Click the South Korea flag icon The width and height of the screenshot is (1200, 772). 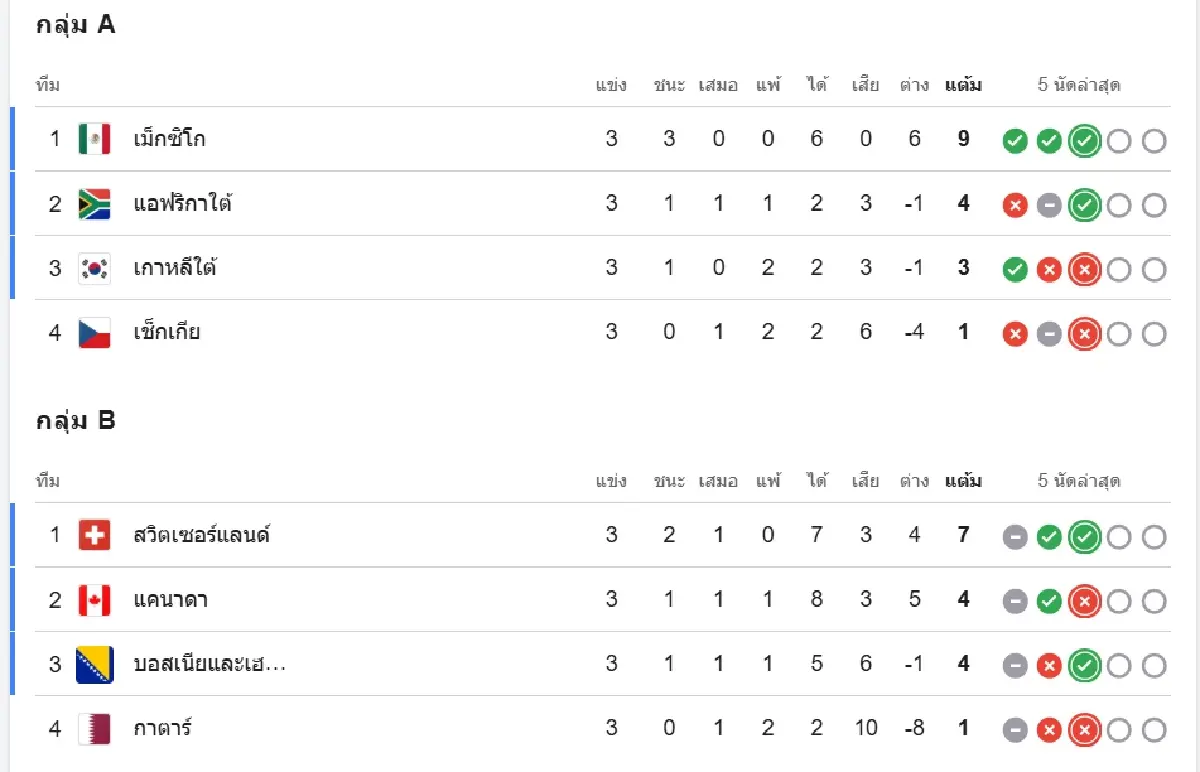point(94,268)
